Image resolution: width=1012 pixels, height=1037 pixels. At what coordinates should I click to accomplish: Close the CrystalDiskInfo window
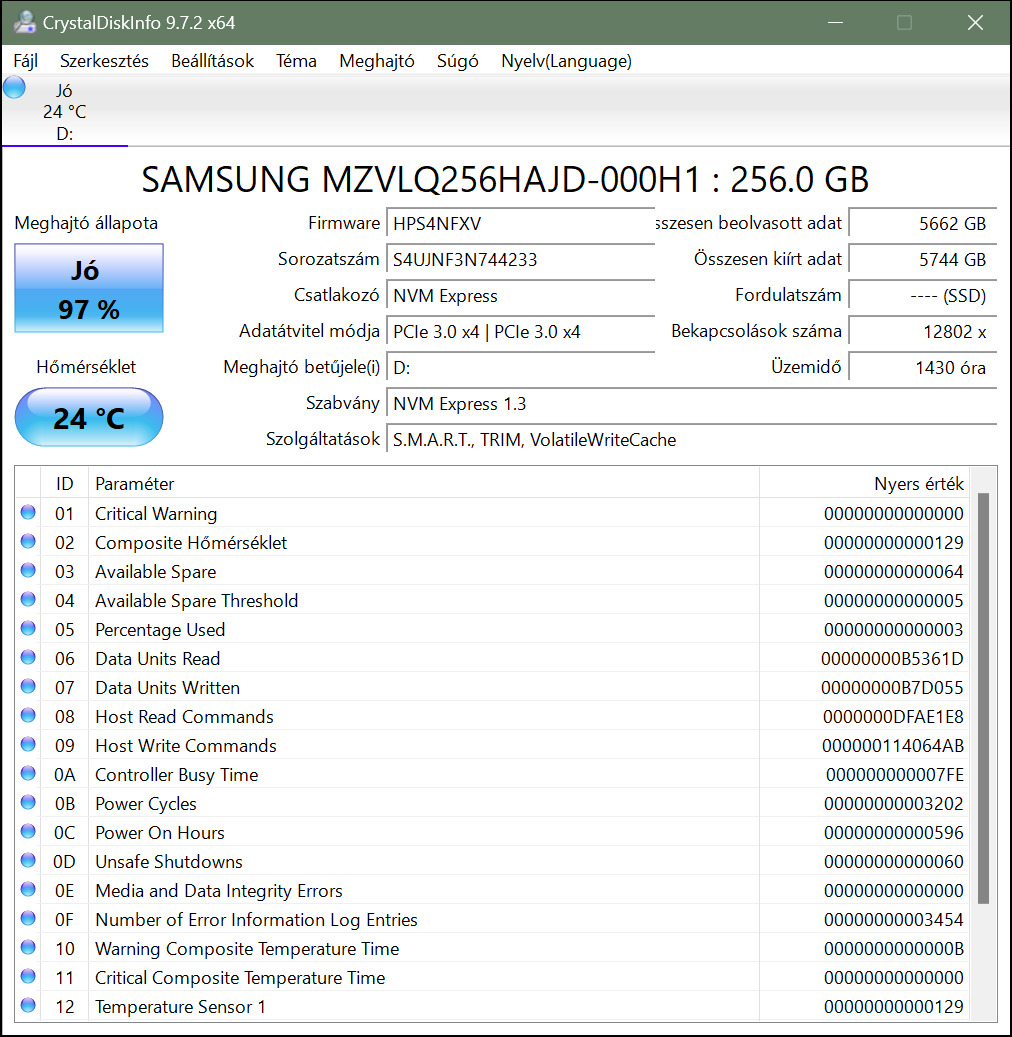point(975,22)
